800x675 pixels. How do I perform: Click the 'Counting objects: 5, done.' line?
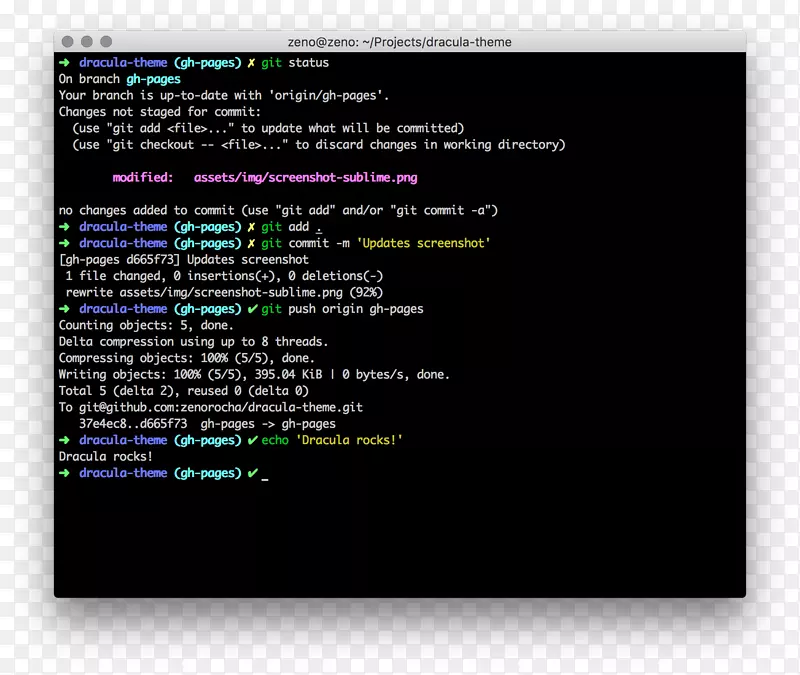point(146,325)
